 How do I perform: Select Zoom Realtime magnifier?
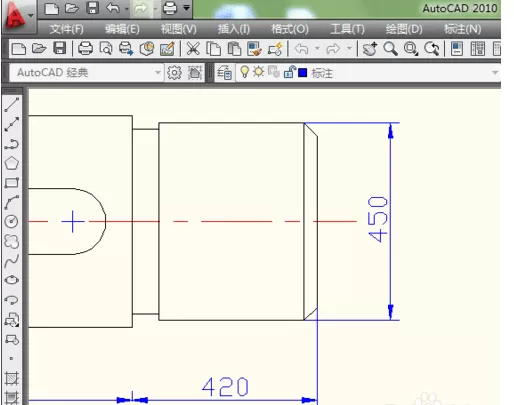point(390,49)
